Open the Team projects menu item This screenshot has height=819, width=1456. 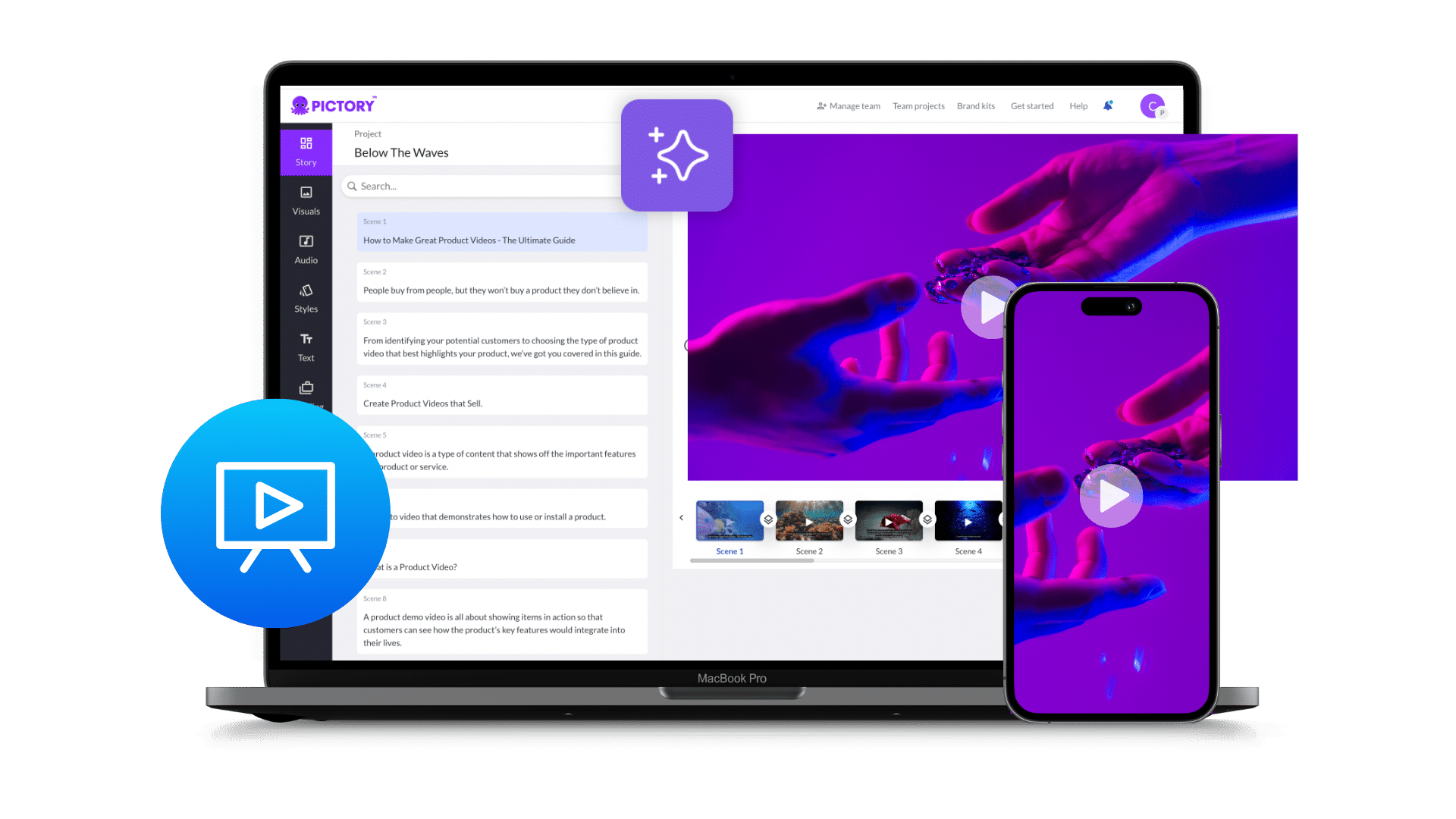click(919, 106)
